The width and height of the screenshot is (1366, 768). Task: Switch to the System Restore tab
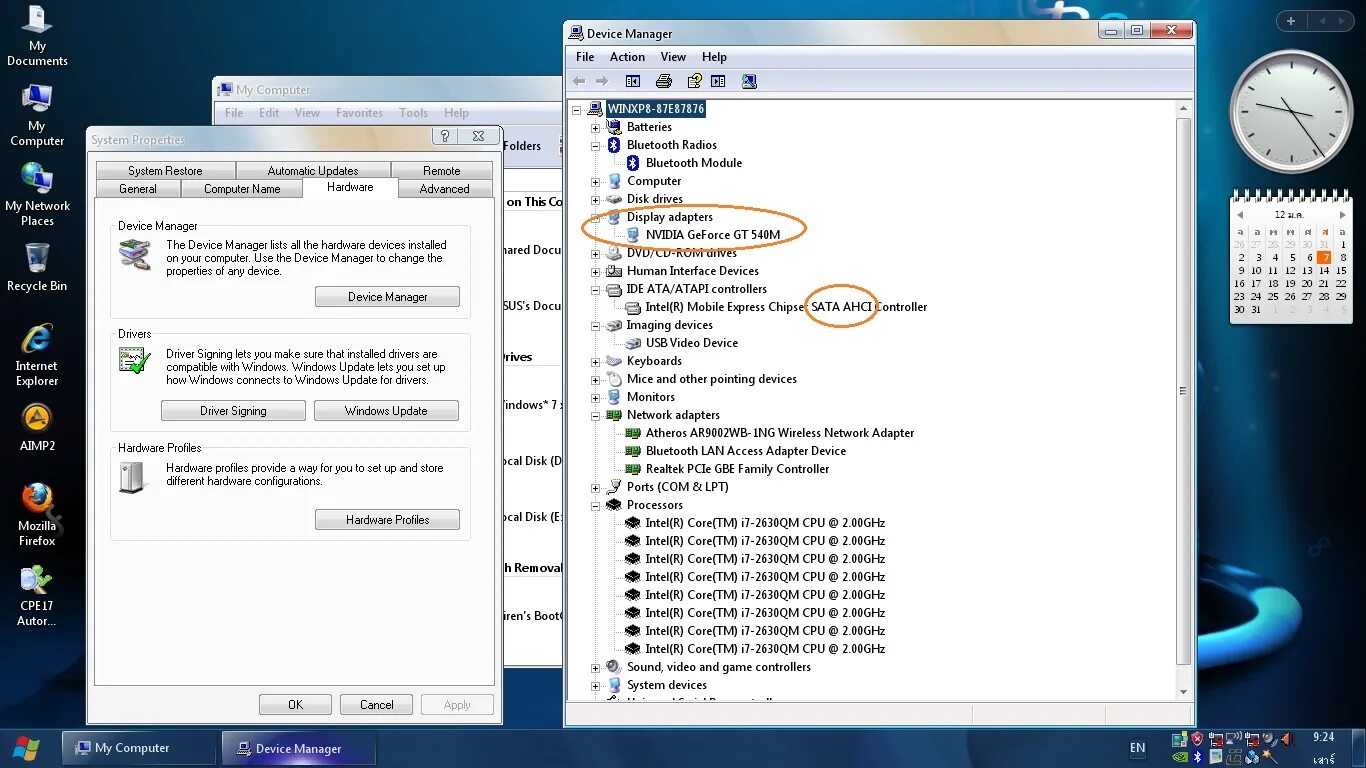click(x=165, y=171)
